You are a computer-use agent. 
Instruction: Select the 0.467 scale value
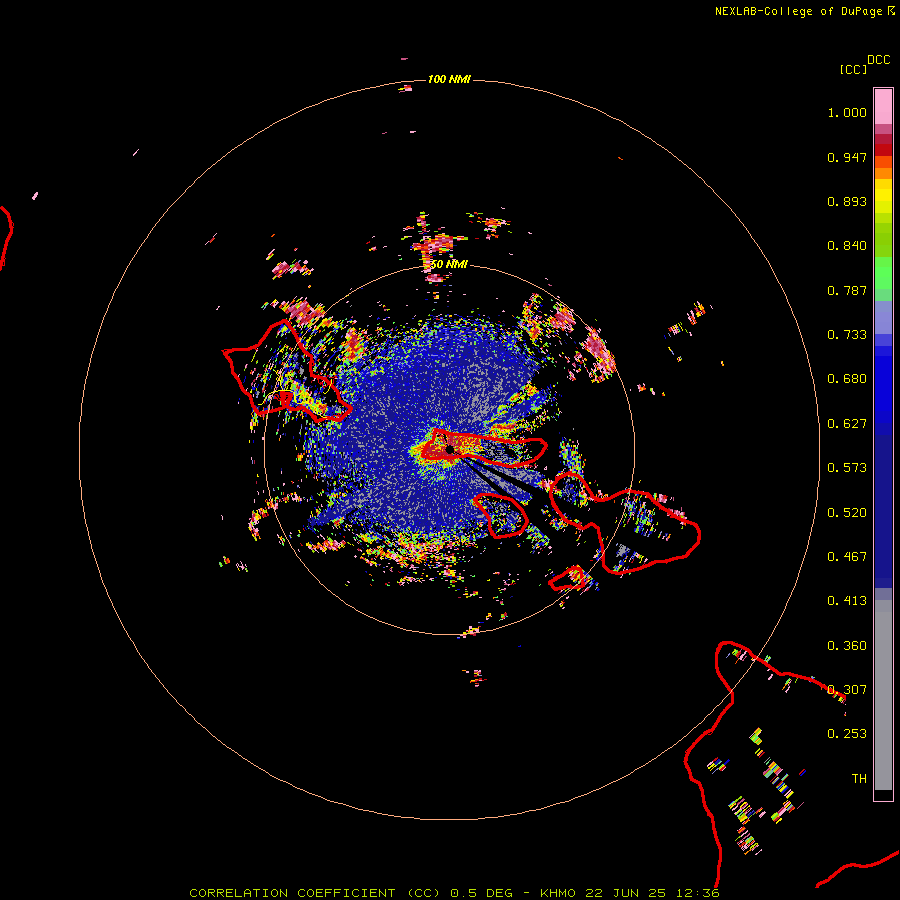click(x=847, y=557)
